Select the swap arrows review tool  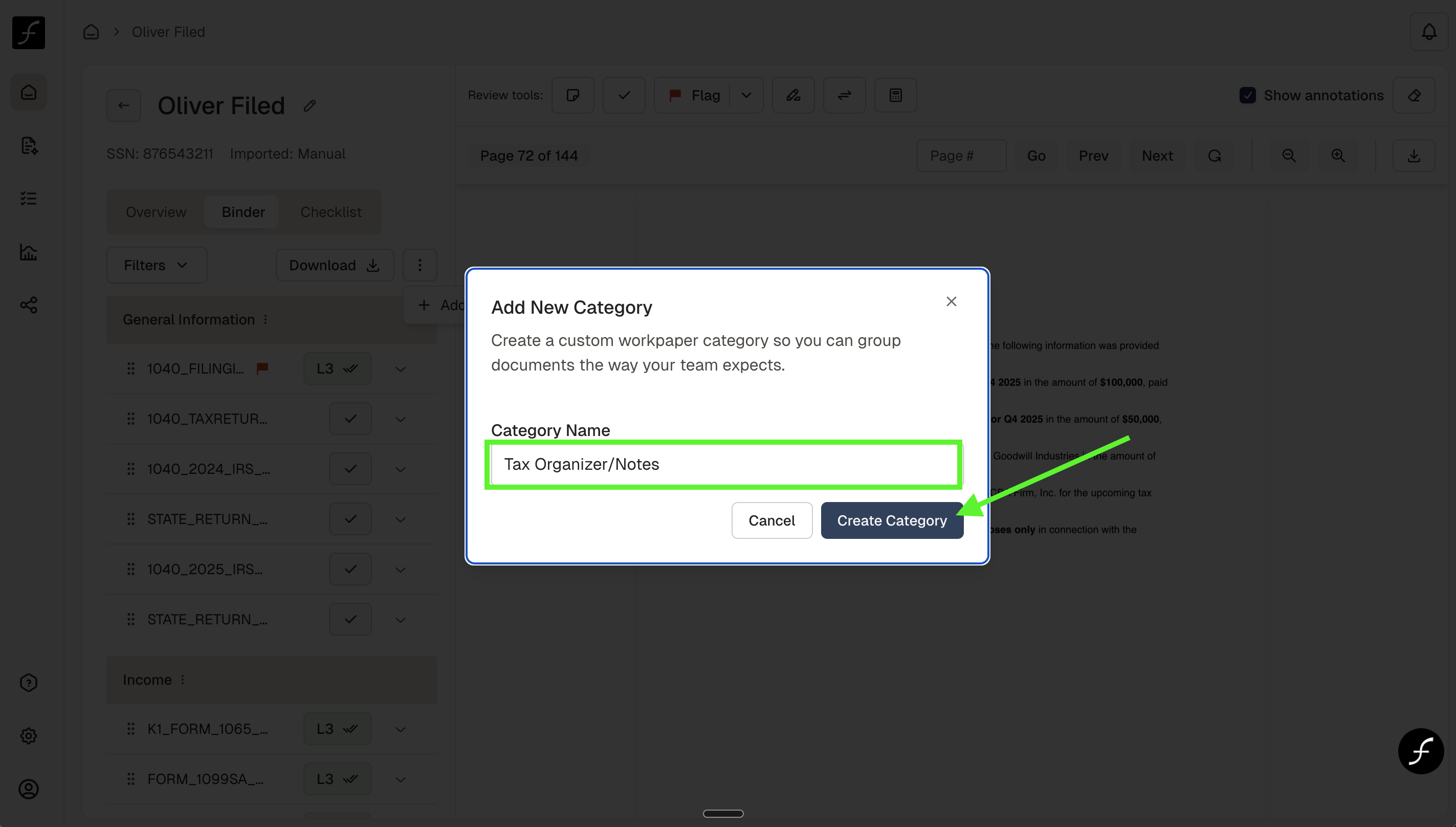(844, 95)
